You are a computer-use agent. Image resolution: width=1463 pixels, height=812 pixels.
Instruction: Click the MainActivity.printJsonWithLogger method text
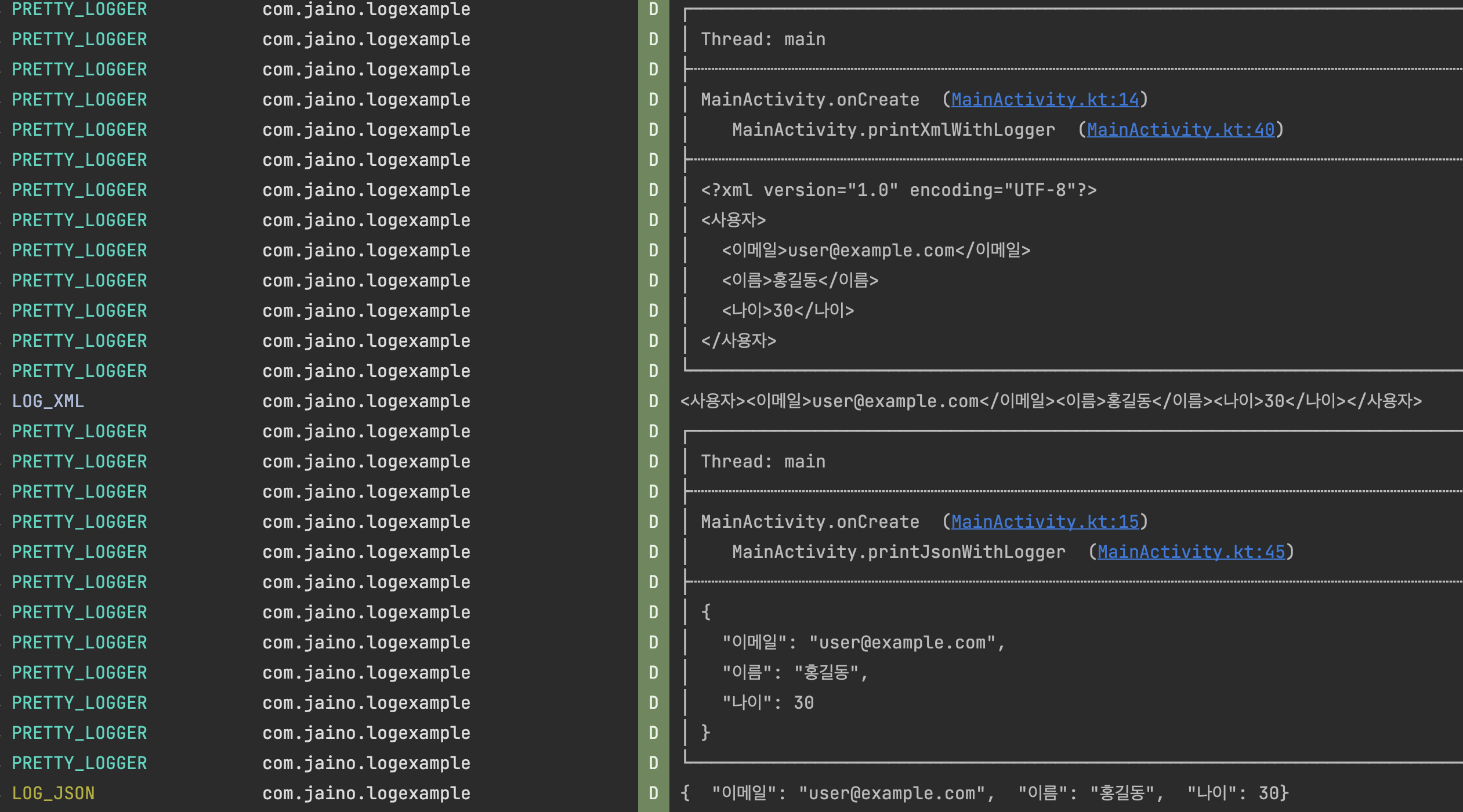899,552
